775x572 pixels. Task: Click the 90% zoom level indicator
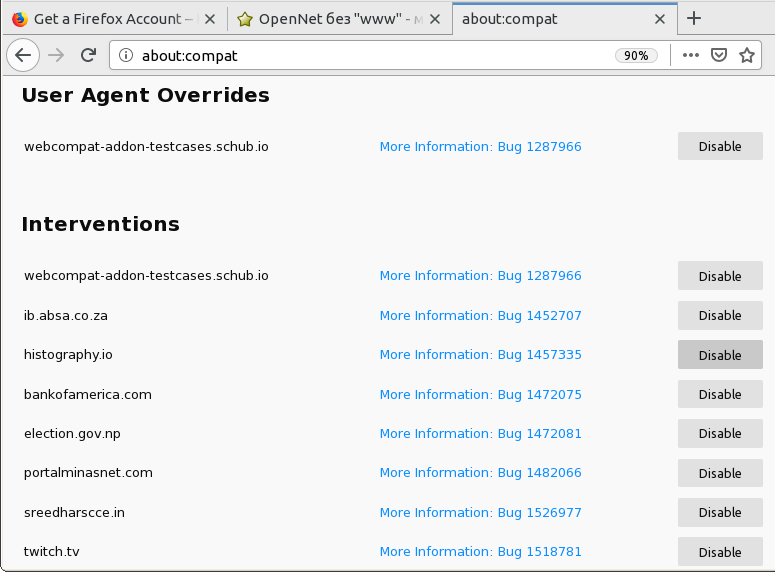(x=636, y=56)
